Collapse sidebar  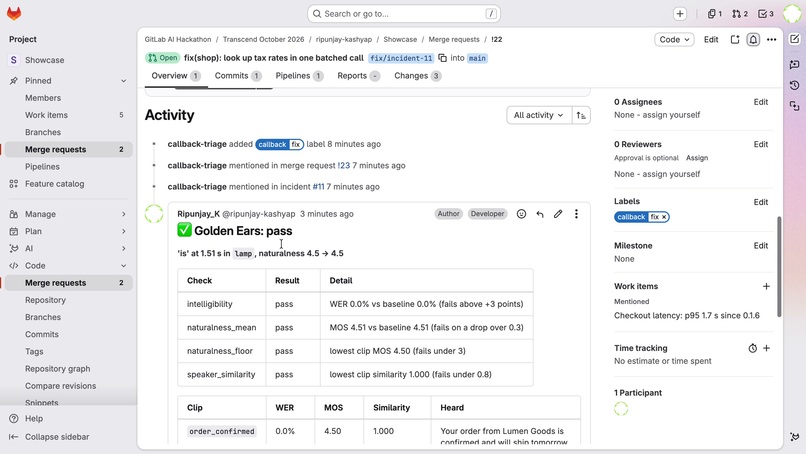click(x=49, y=437)
